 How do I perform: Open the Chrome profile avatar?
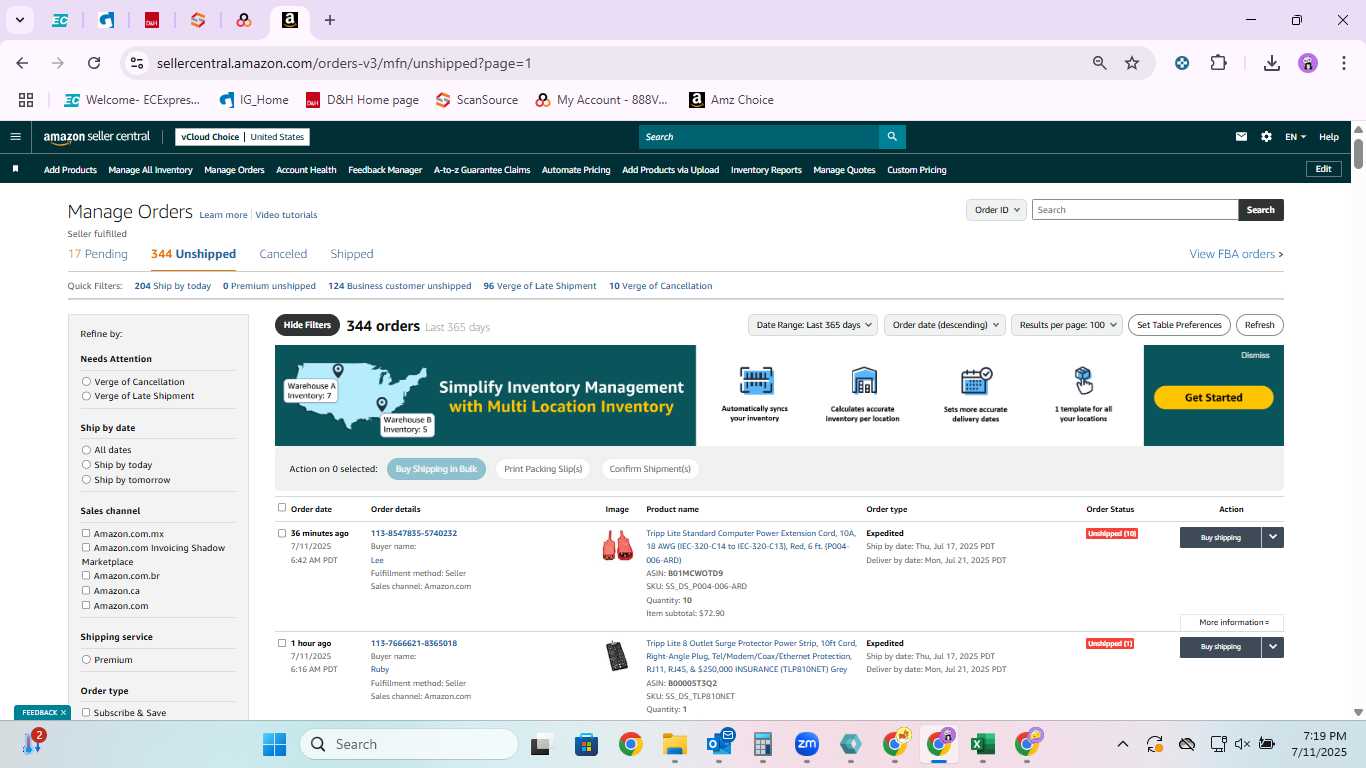[1308, 63]
